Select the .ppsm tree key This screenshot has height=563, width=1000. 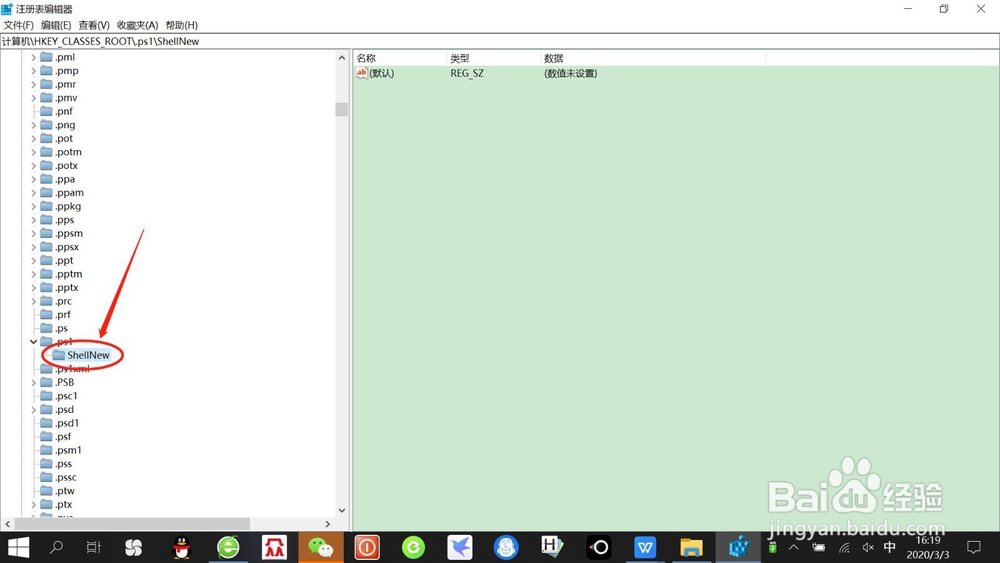click(x=68, y=233)
